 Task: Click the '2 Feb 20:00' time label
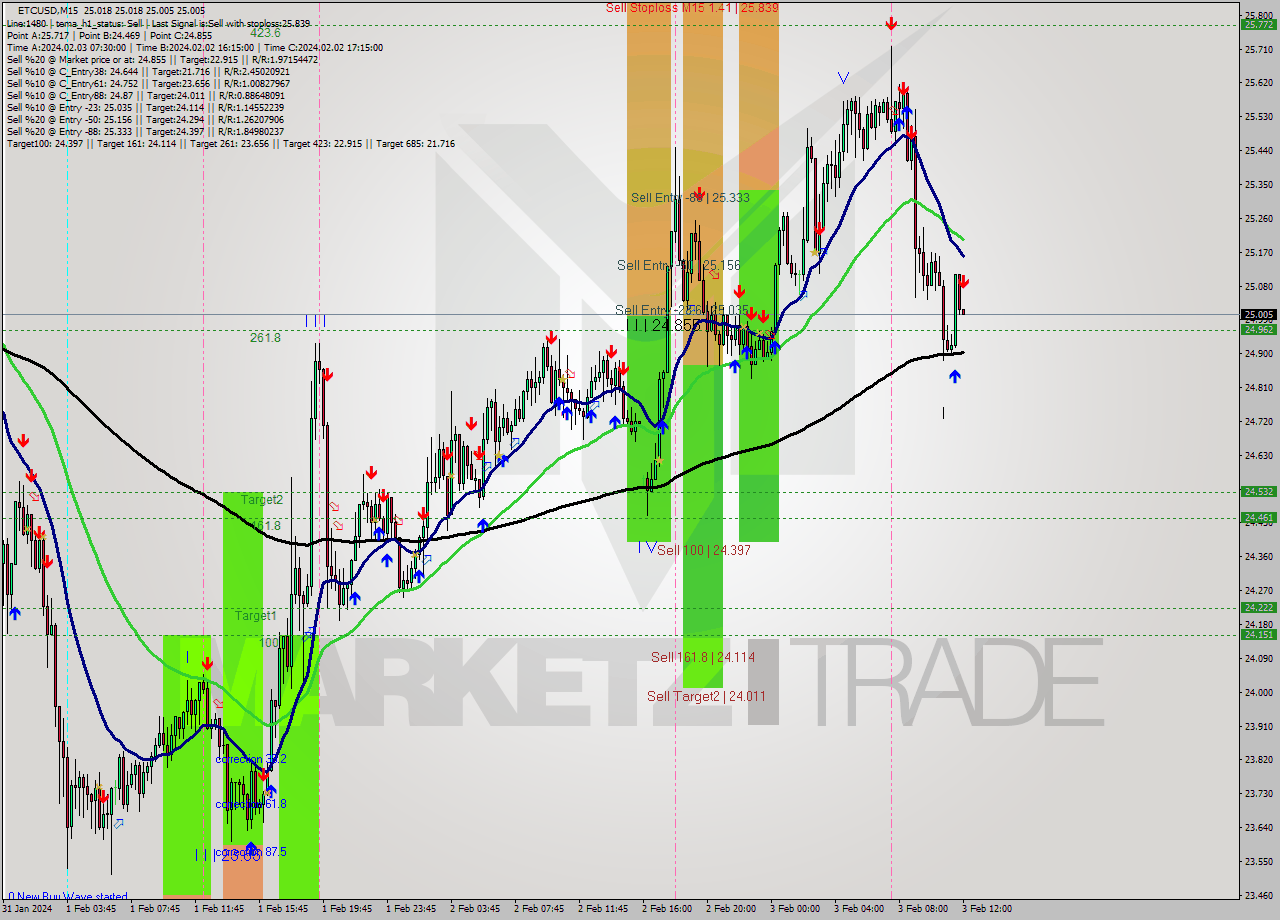[731, 909]
